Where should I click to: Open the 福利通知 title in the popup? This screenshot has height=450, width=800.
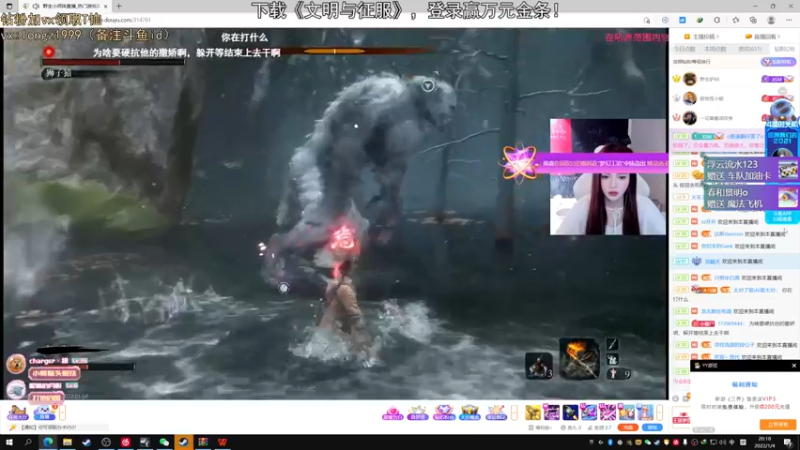coord(744,384)
